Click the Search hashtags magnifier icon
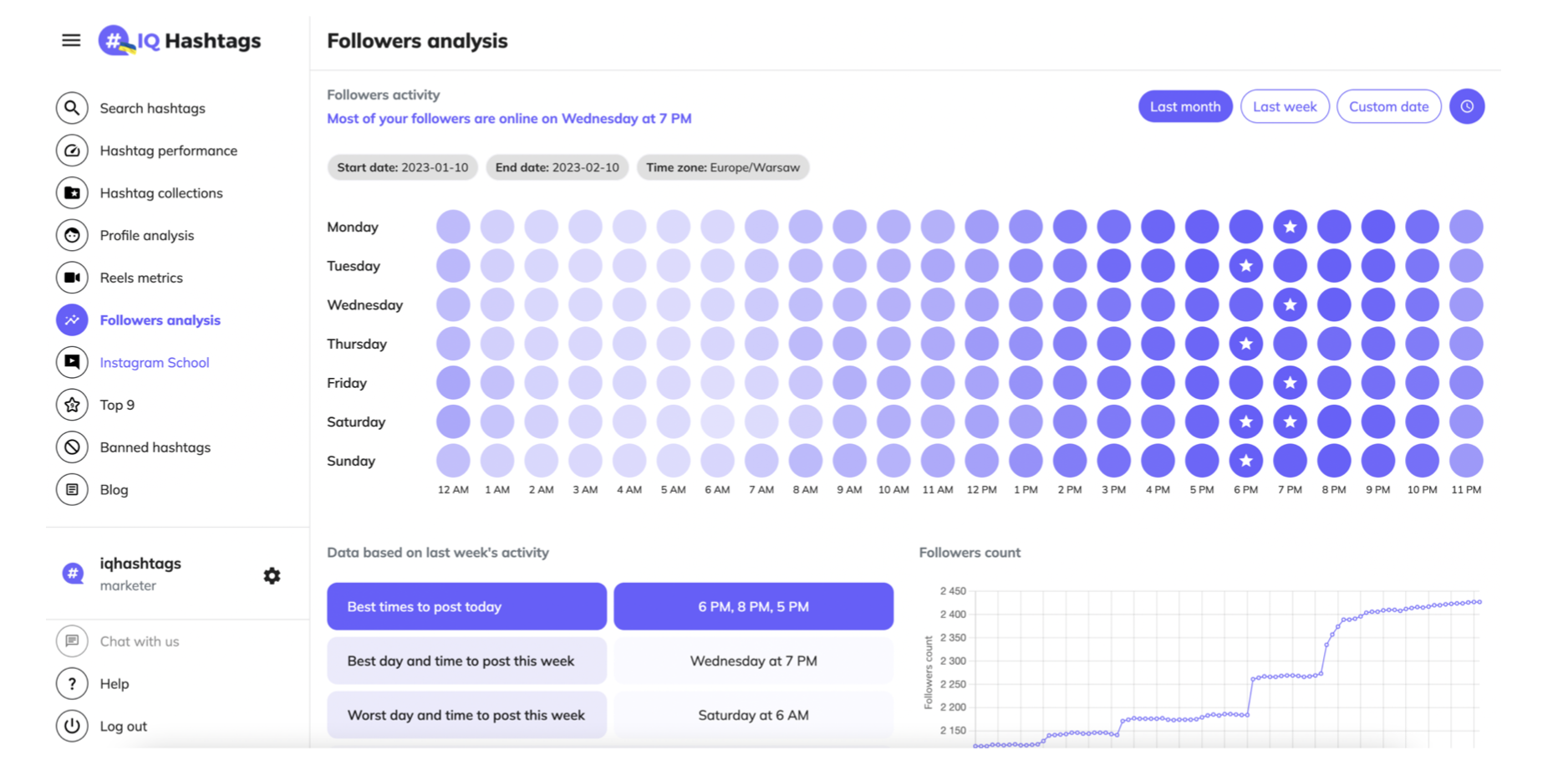1568x761 pixels. 72,108
